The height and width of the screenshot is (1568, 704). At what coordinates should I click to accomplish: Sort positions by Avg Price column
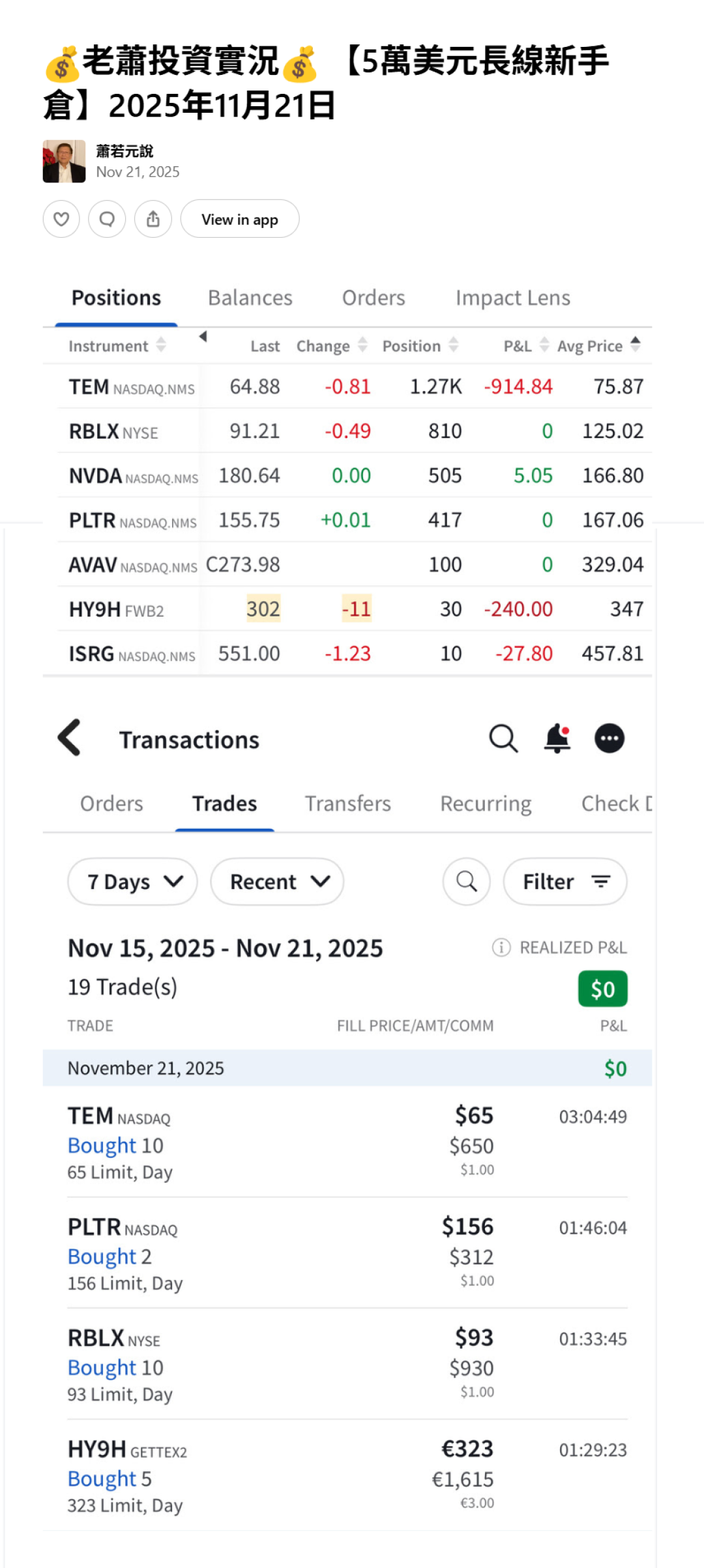point(636,345)
